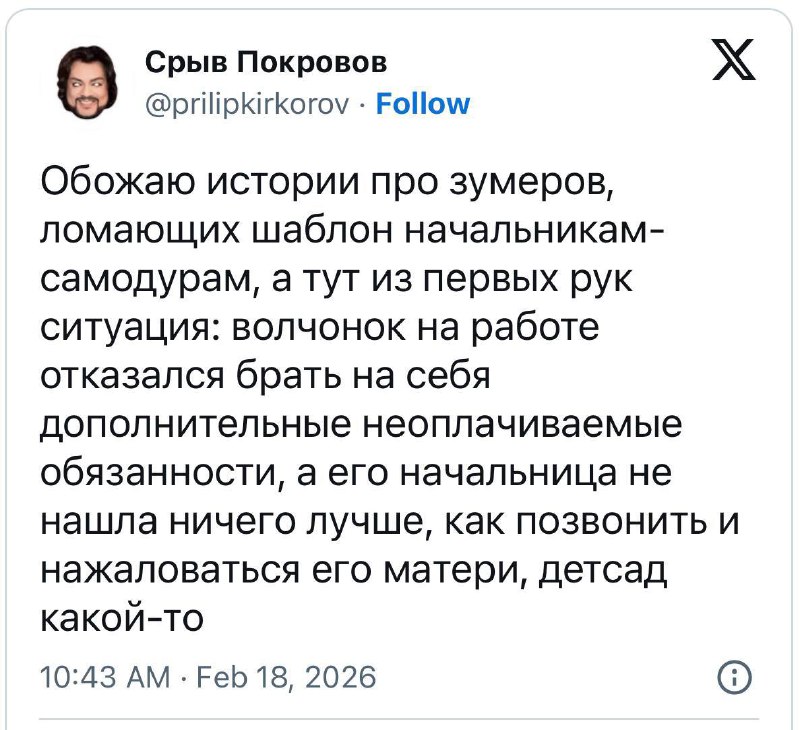Viewport: 800px width, 730px height.
Task: Click the dot separator beside the handle
Action: 362,104
